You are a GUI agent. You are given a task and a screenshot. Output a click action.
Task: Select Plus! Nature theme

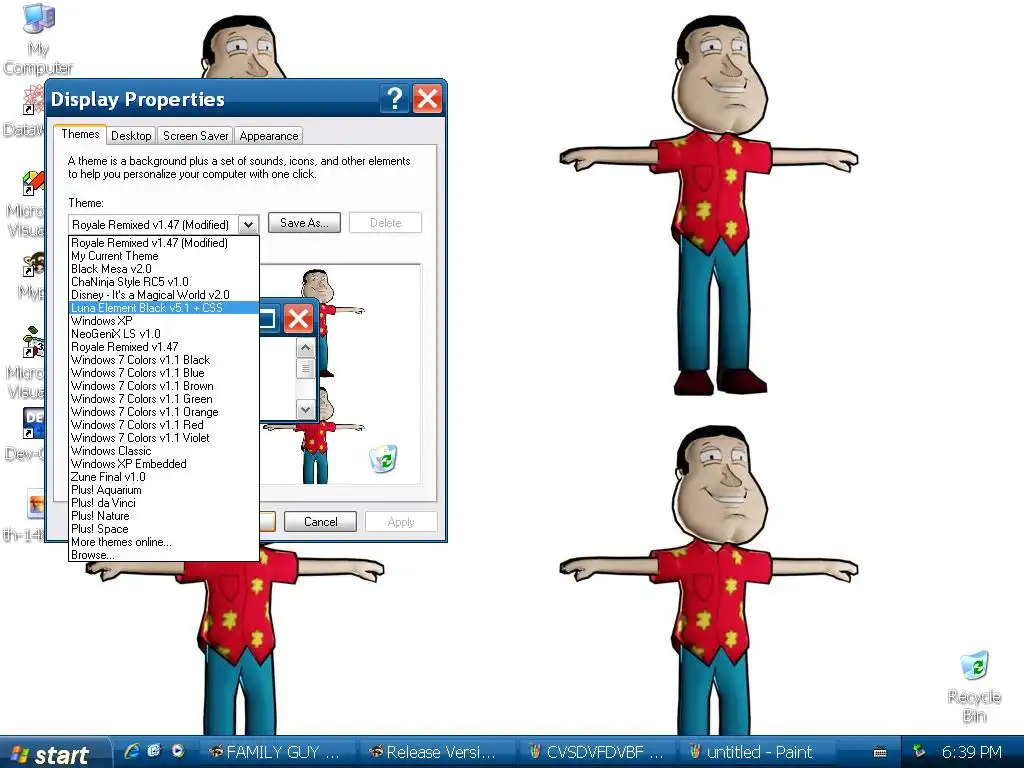click(164, 516)
